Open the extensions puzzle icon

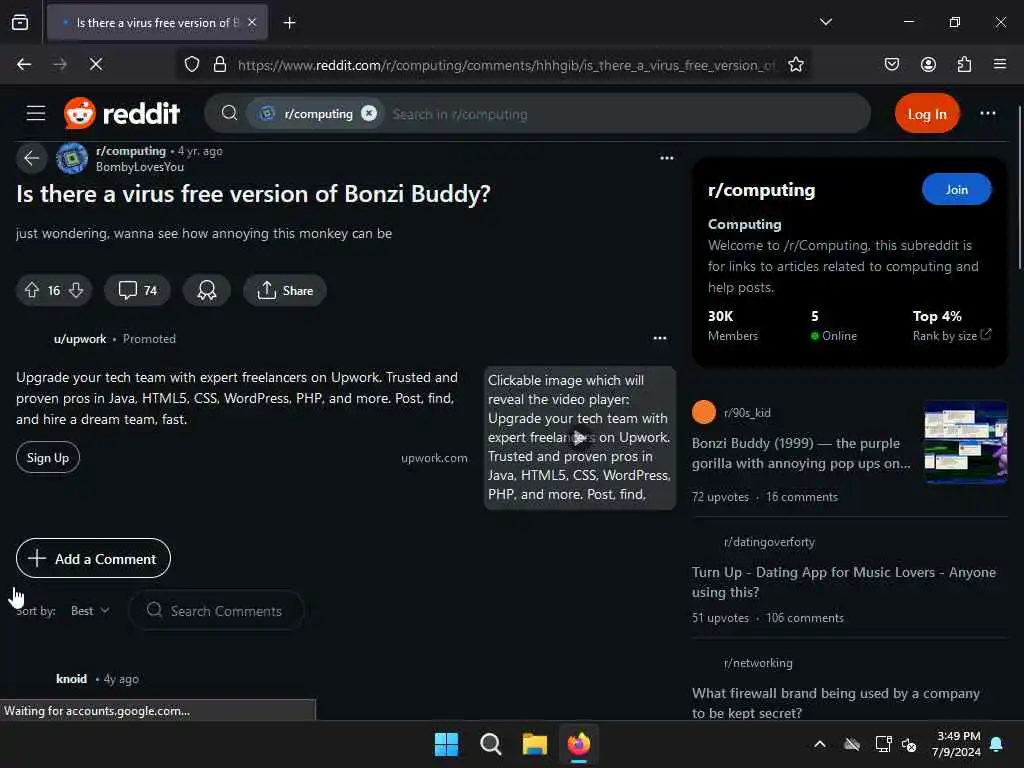(x=964, y=64)
